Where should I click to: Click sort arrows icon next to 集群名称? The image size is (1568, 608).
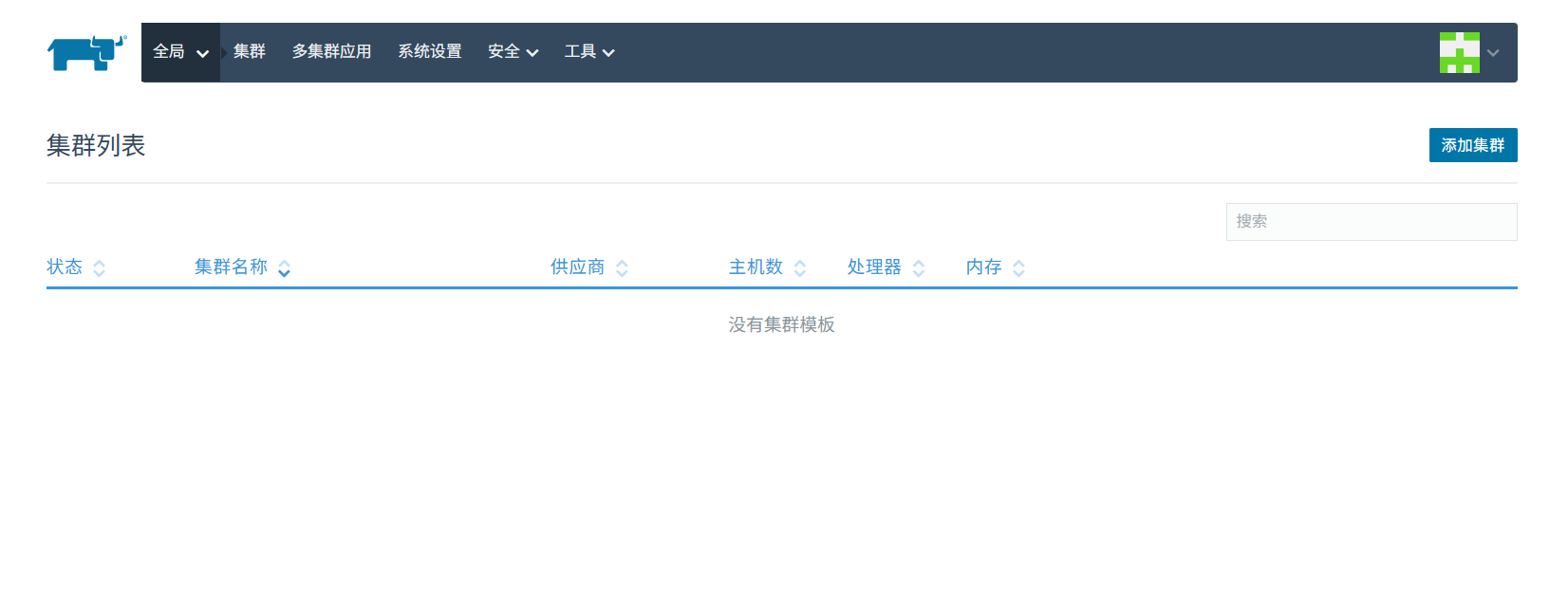coord(284,268)
